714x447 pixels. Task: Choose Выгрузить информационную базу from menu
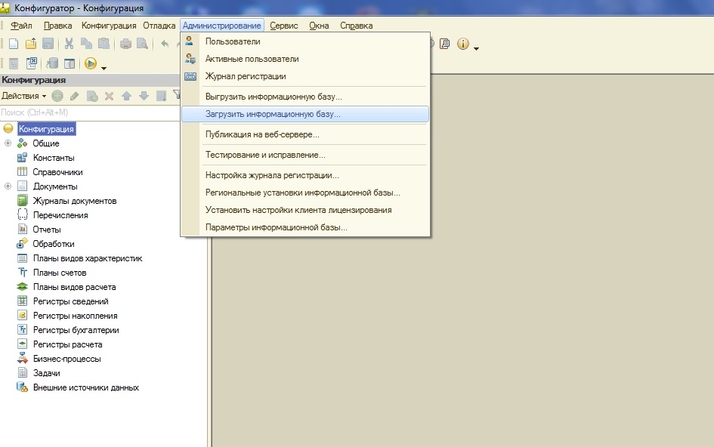click(273, 97)
